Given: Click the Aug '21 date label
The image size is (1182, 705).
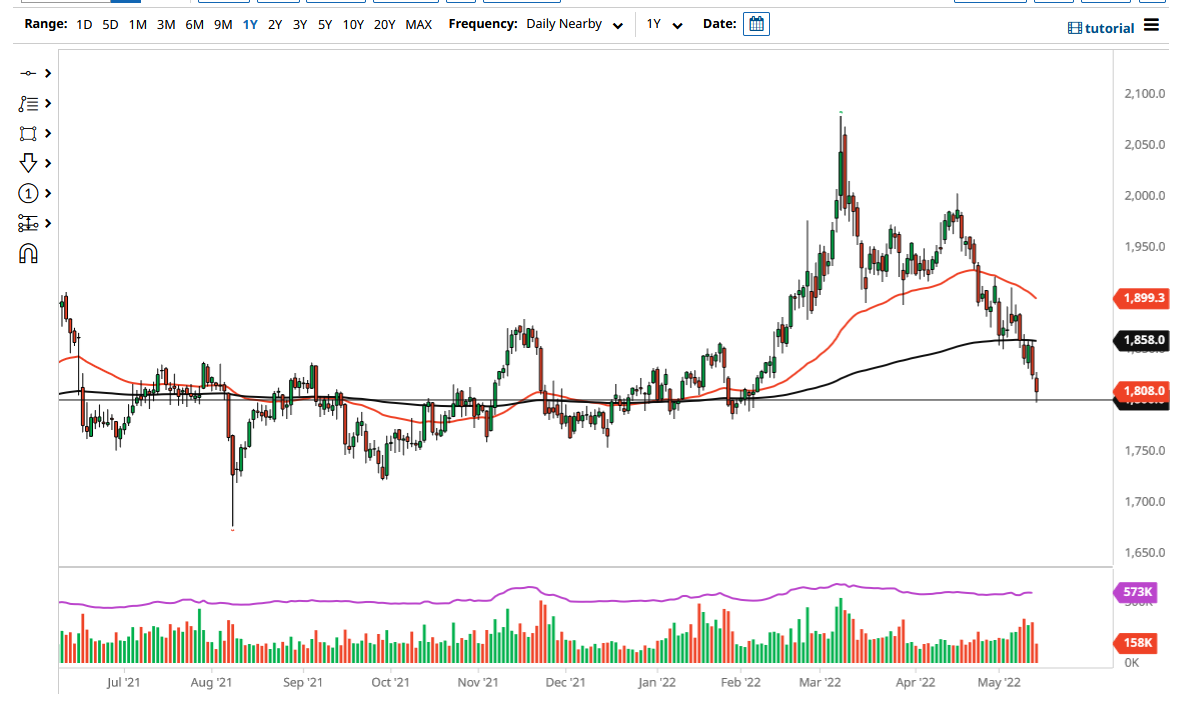Looking at the screenshot, I should (211, 682).
